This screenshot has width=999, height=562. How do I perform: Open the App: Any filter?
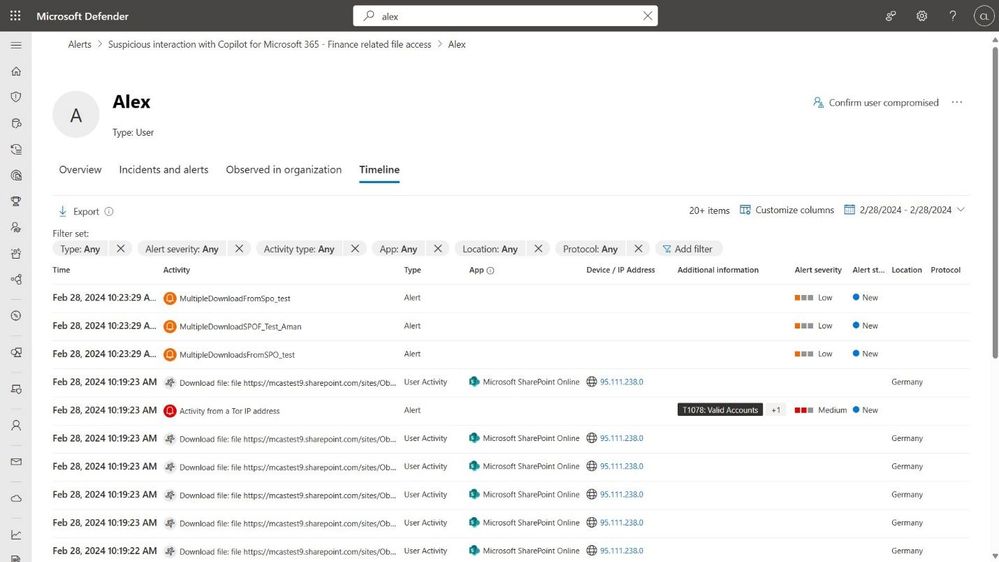pos(398,249)
